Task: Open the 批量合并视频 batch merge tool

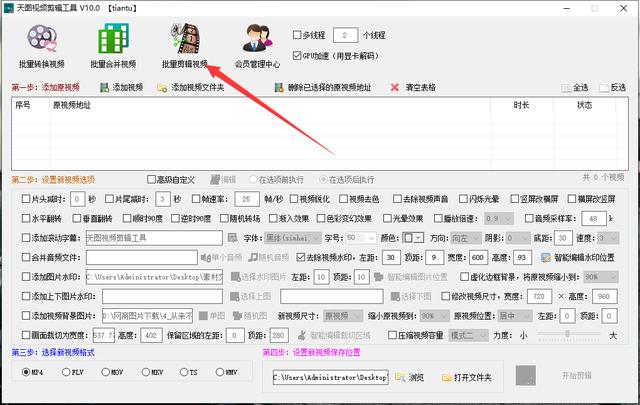Action: 114,46
